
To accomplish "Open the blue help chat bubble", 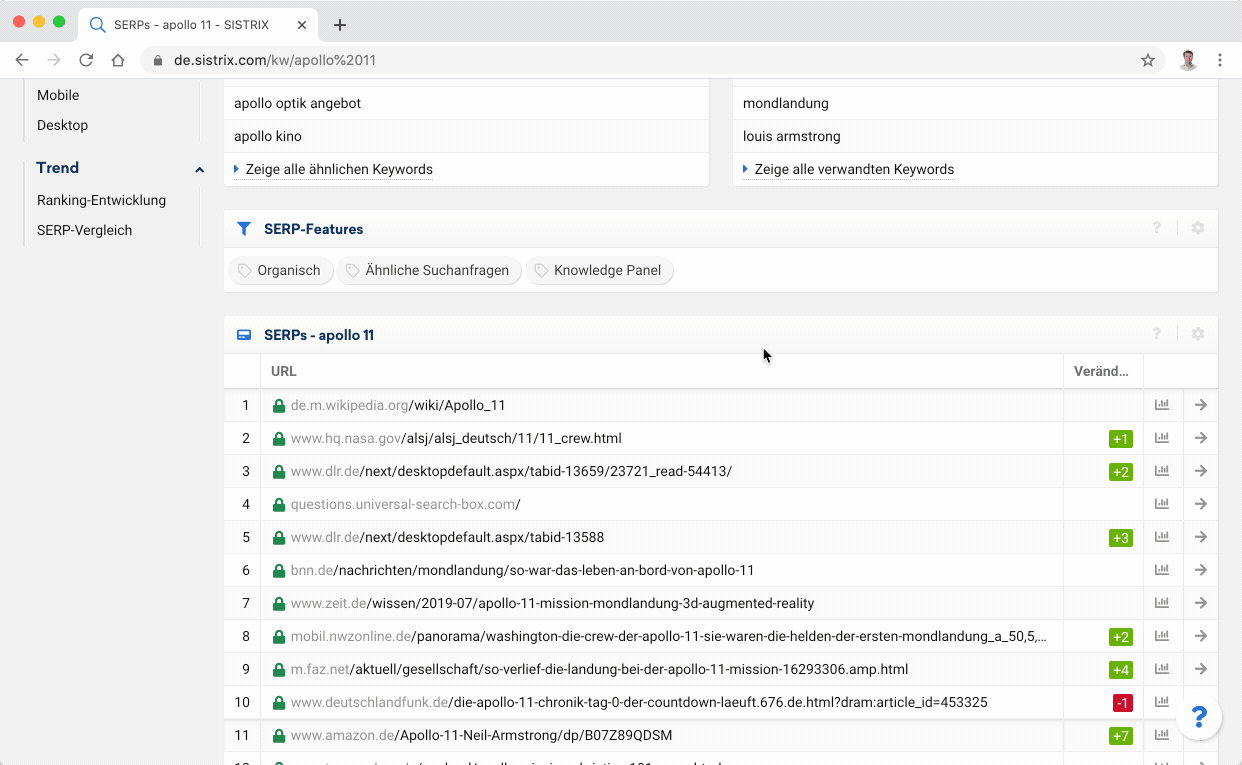I will pyautogui.click(x=1199, y=717).
